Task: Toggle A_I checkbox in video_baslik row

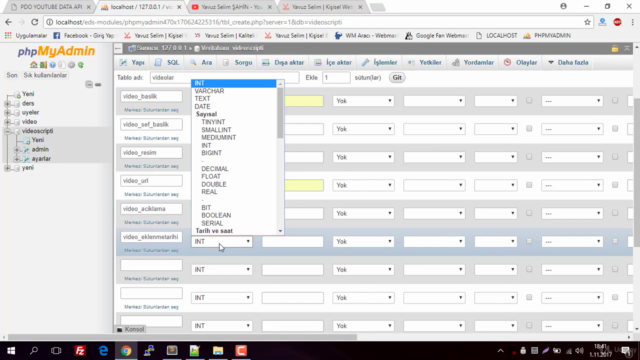Action: (615, 100)
